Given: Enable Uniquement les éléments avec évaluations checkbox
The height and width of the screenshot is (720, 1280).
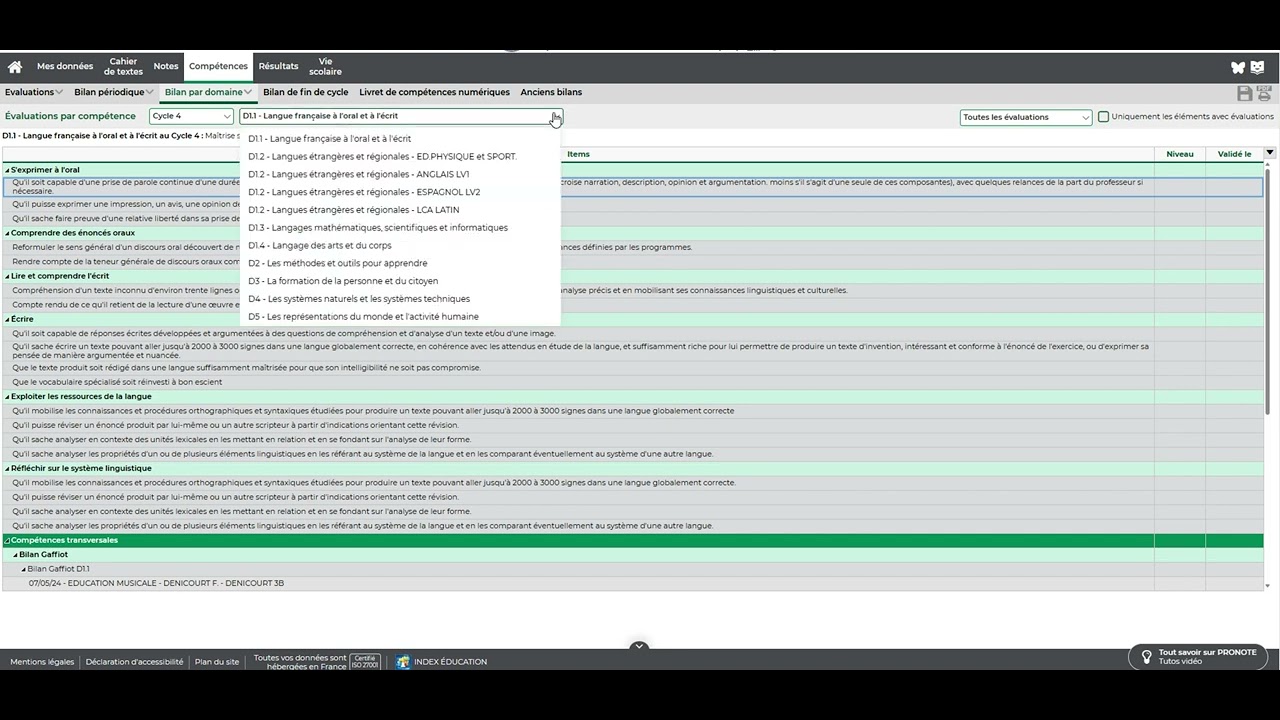Looking at the screenshot, I should (x=1104, y=117).
